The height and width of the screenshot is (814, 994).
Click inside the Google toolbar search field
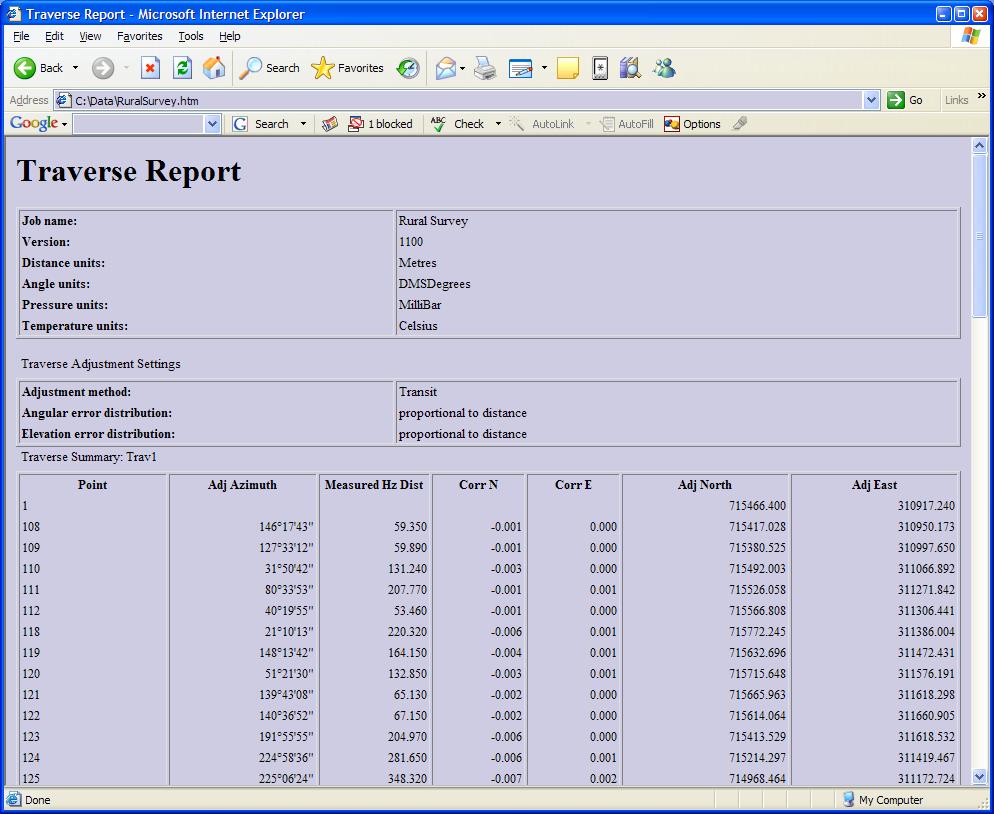coord(138,124)
